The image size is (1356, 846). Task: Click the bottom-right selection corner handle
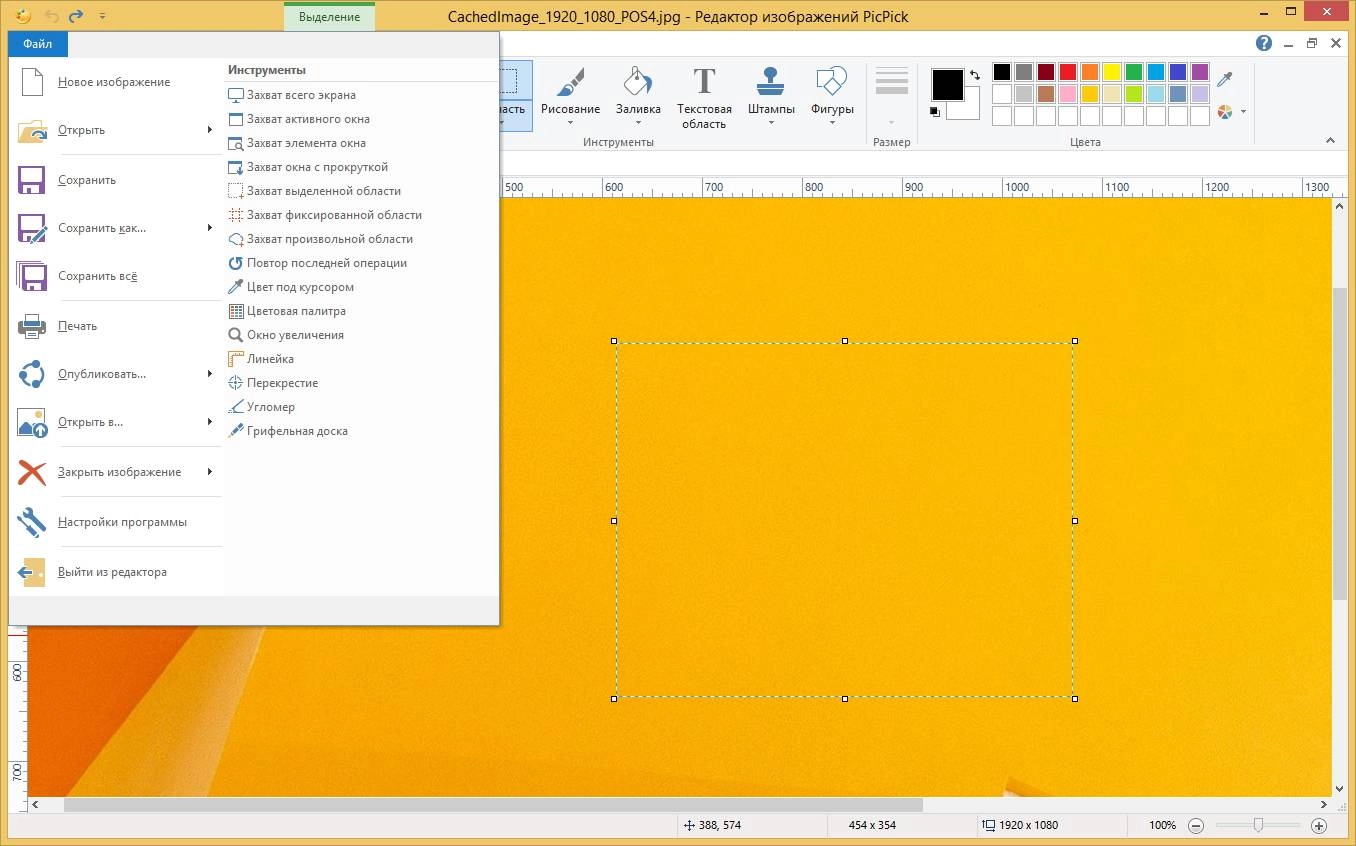tap(1075, 699)
